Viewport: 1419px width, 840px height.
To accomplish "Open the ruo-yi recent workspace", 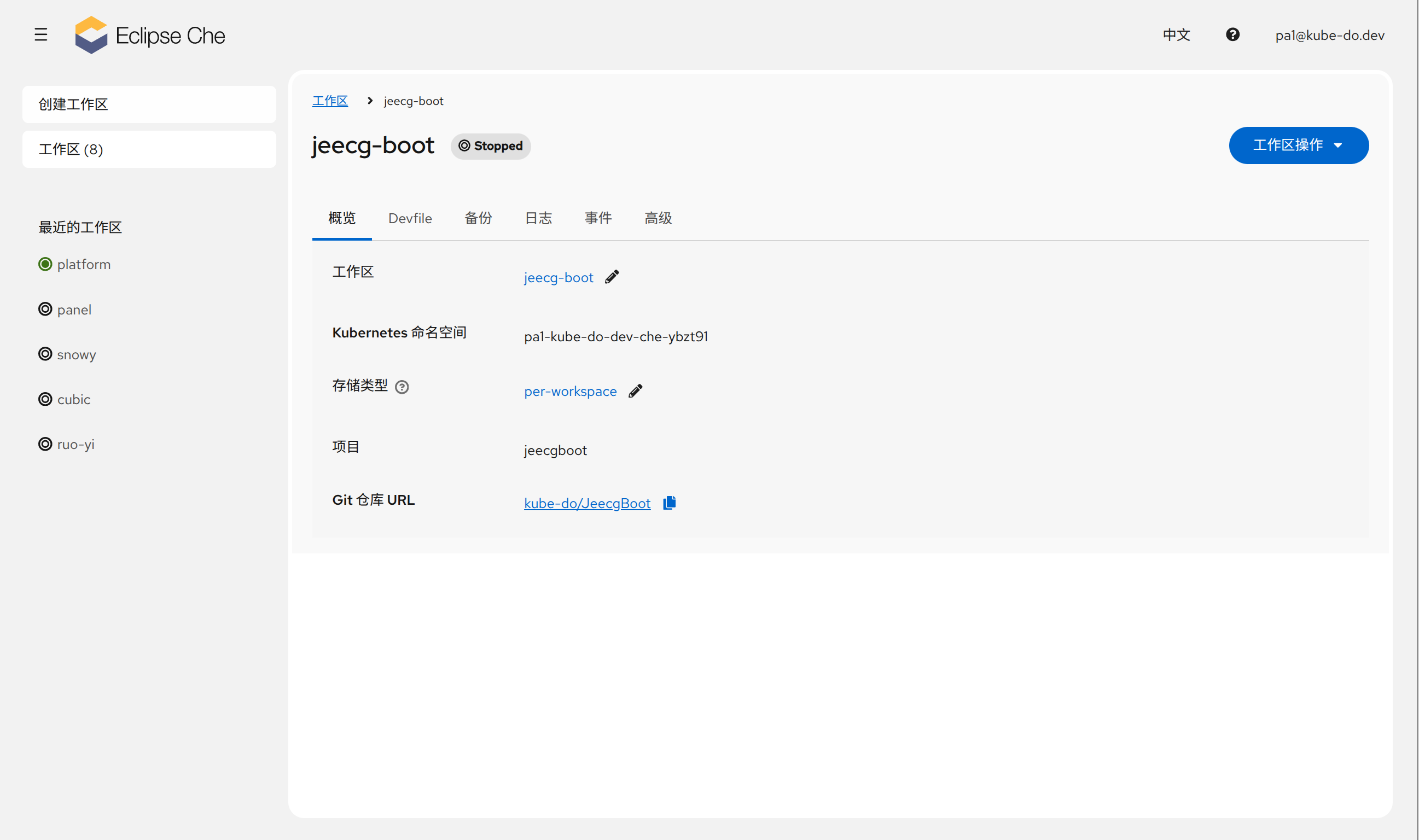I will (76, 445).
